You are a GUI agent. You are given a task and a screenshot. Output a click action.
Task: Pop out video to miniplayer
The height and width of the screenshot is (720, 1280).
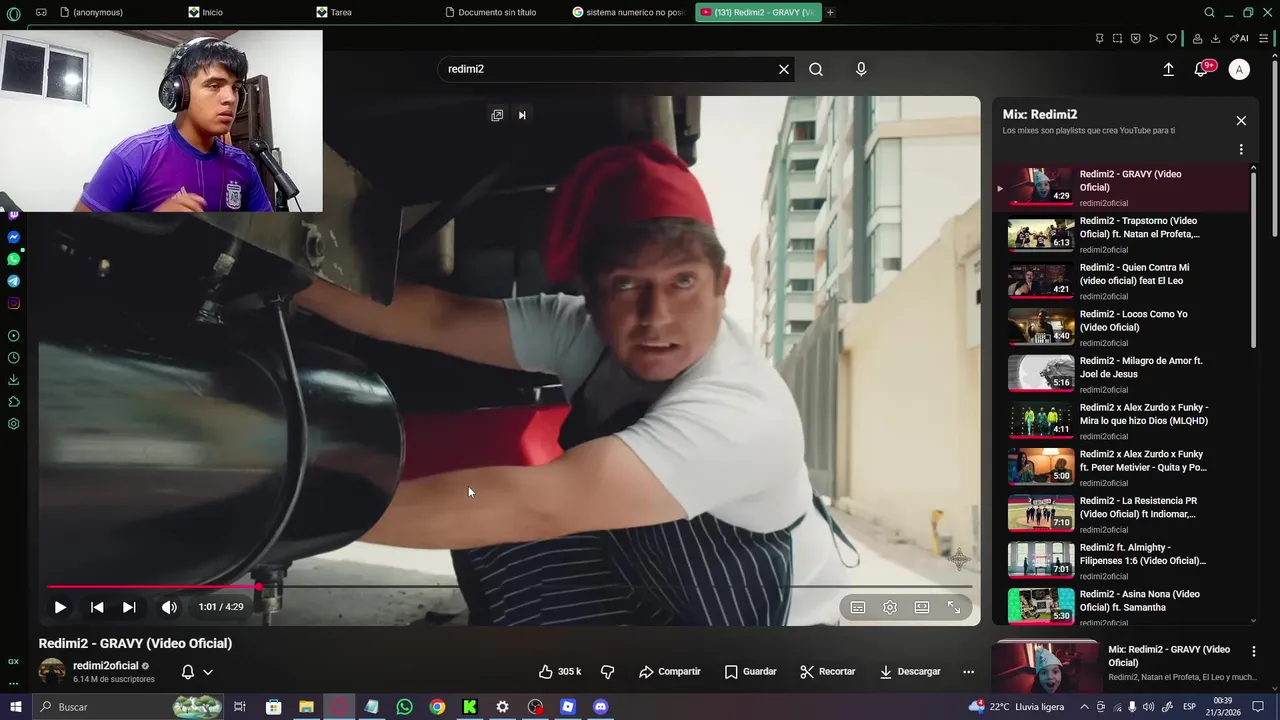pos(497,115)
